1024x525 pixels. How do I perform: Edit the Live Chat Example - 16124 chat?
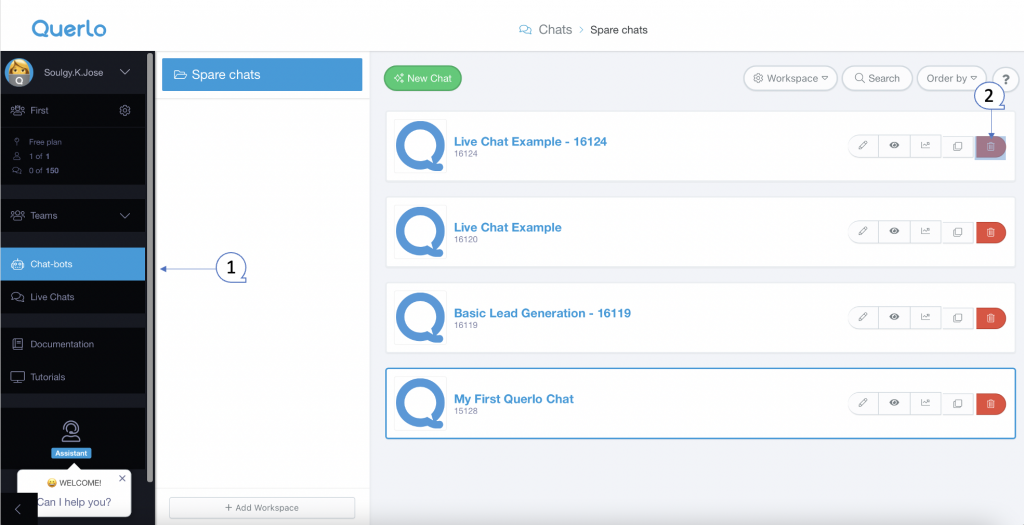click(x=863, y=146)
